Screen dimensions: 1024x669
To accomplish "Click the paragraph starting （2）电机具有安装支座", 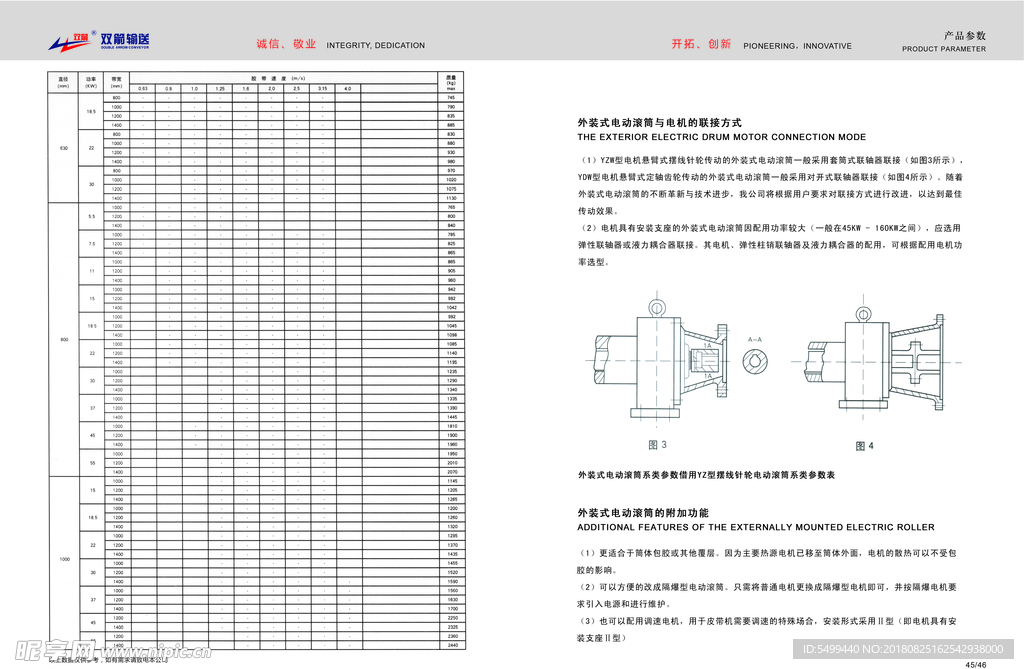I will pyautogui.click(x=769, y=245).
